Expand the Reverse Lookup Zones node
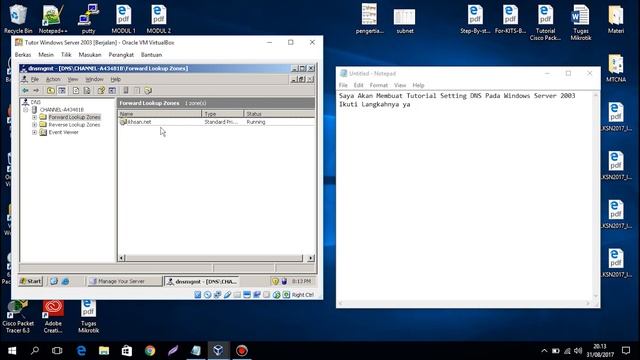Viewport: 640px width, 360px height. [x=34, y=125]
